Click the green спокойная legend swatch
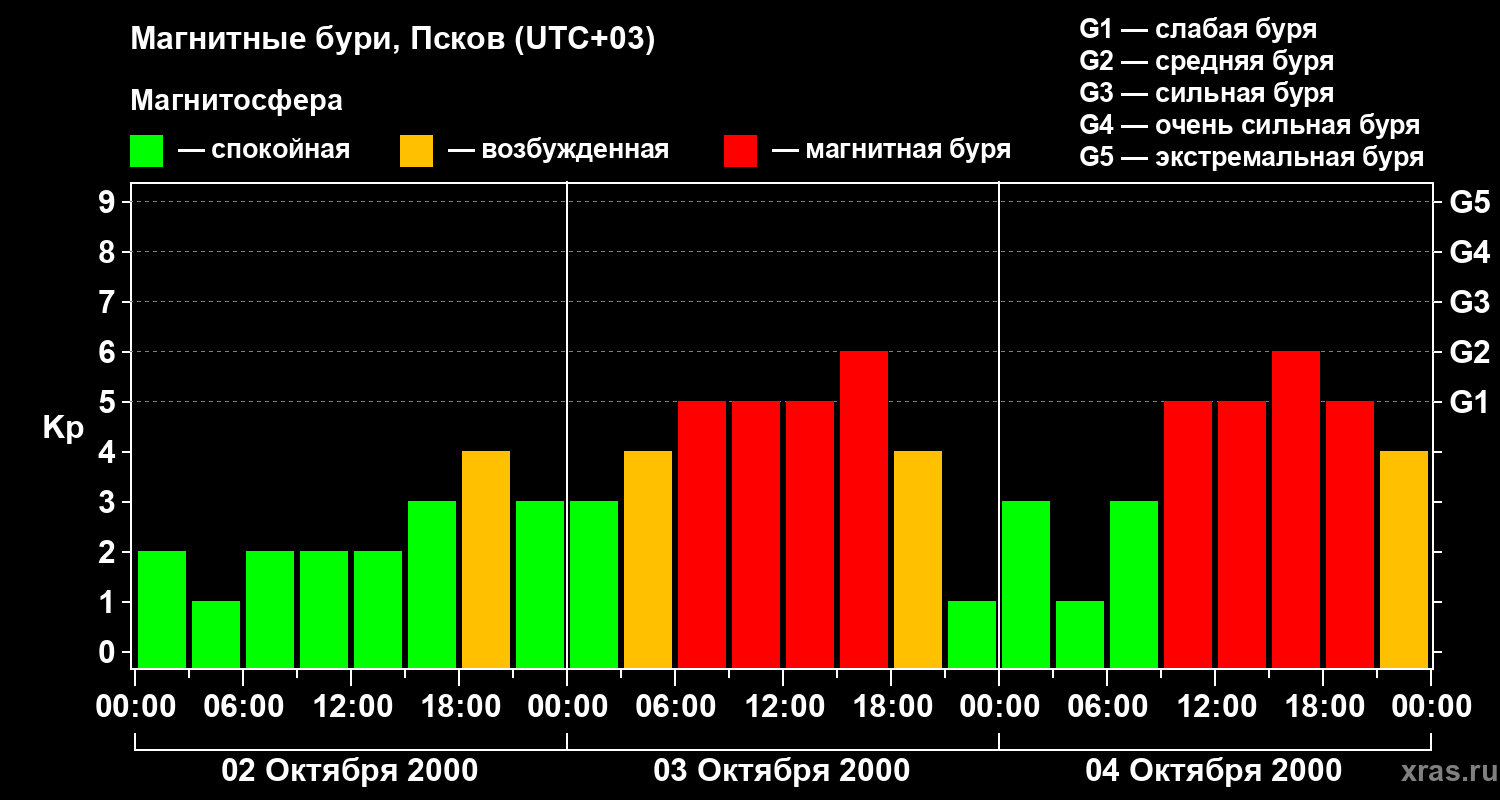Image resolution: width=1500 pixels, height=800 pixels. [146, 150]
